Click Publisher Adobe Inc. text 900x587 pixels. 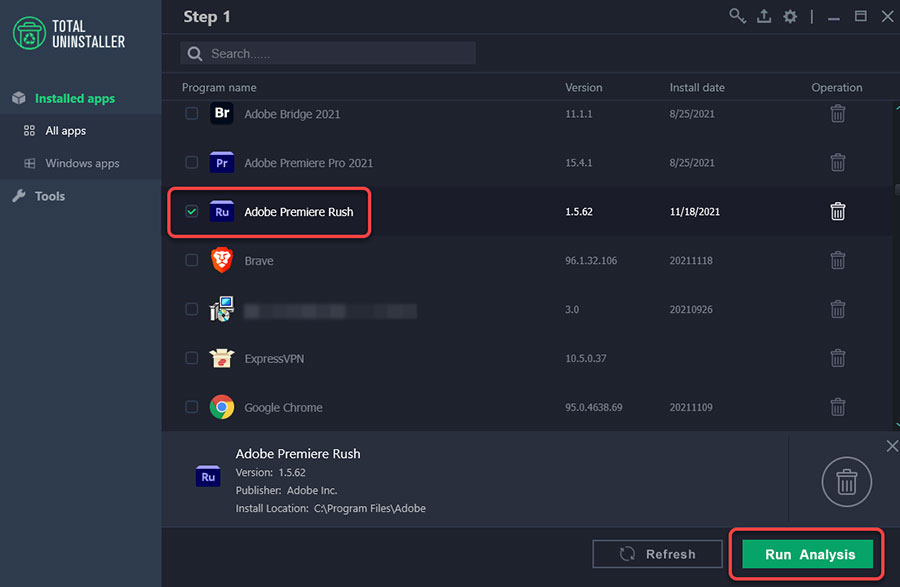(x=286, y=491)
